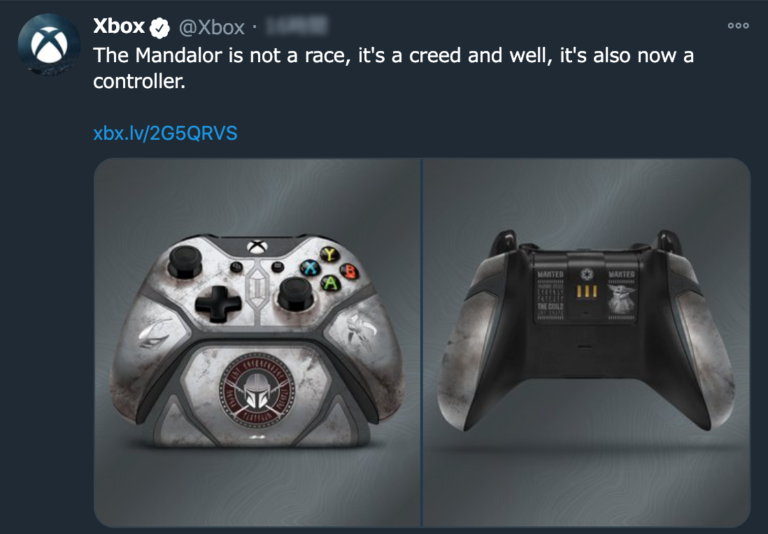Screen dimensions: 768x534
Task: Click the controller's left thumbstick
Action: coord(185,262)
